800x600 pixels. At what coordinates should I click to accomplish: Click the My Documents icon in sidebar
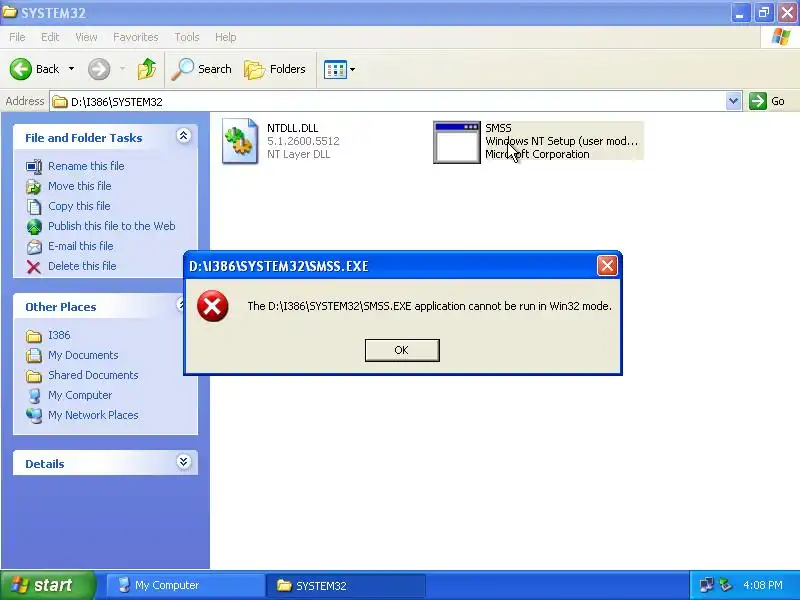pos(34,355)
